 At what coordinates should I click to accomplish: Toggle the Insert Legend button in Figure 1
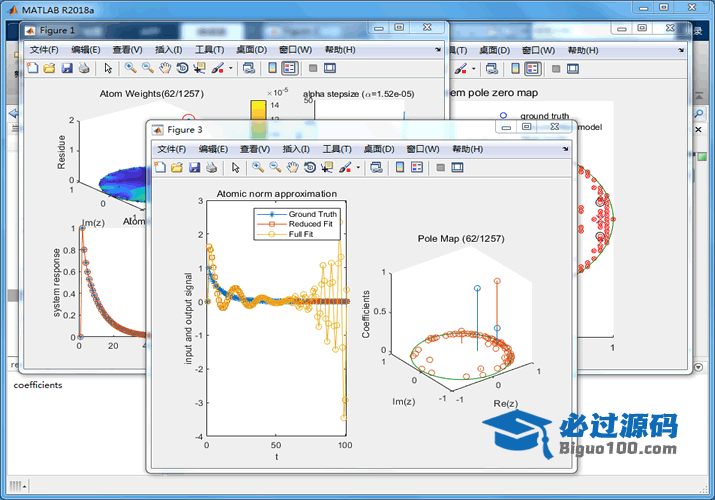pyautogui.click(x=289, y=68)
